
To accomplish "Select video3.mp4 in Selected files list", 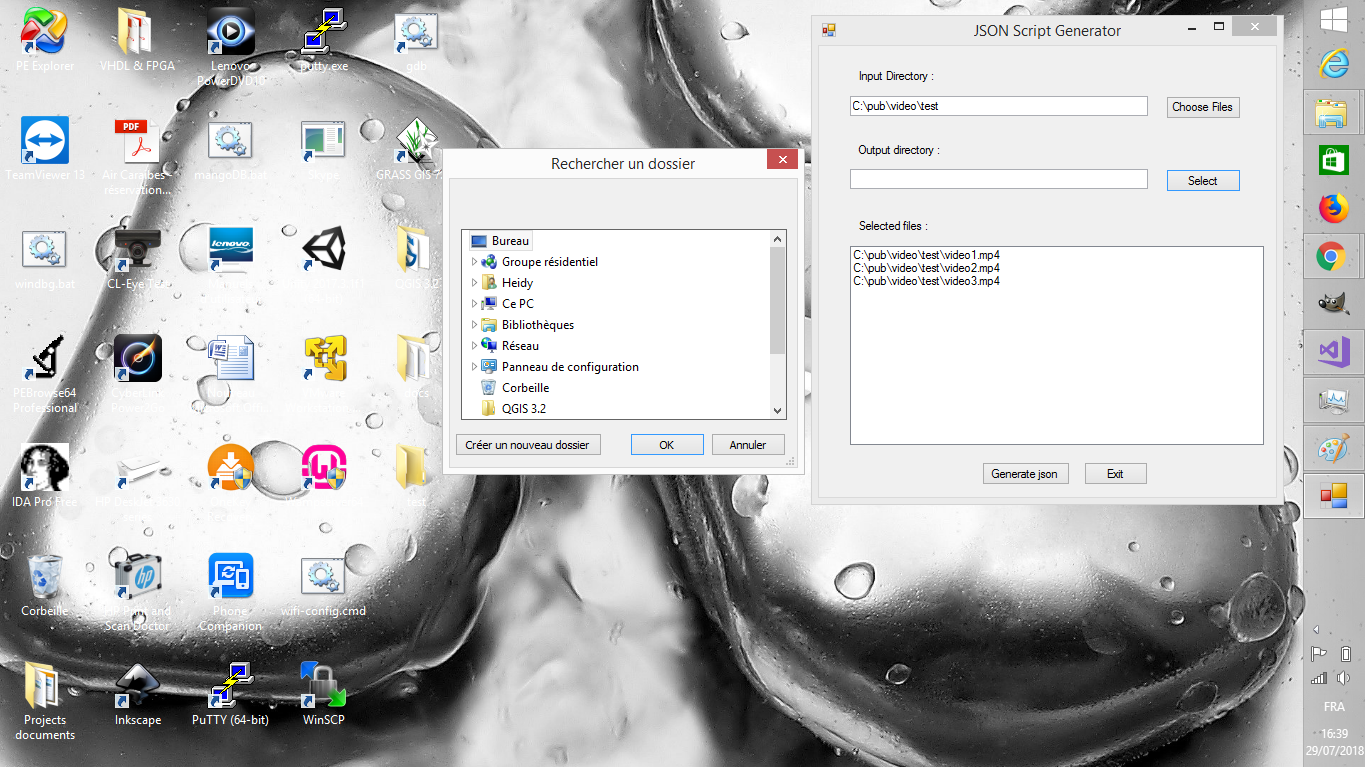I will [x=926, y=281].
